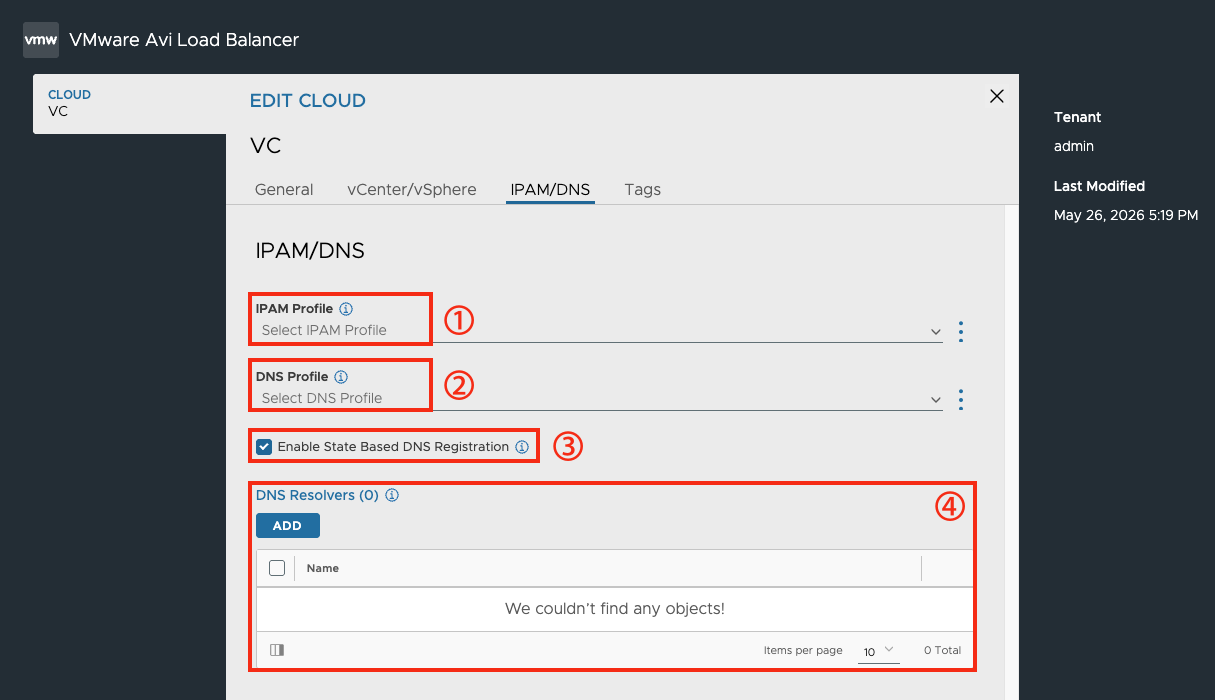
Task: Open IPAM Profile three-dot options menu
Action: [x=961, y=331]
